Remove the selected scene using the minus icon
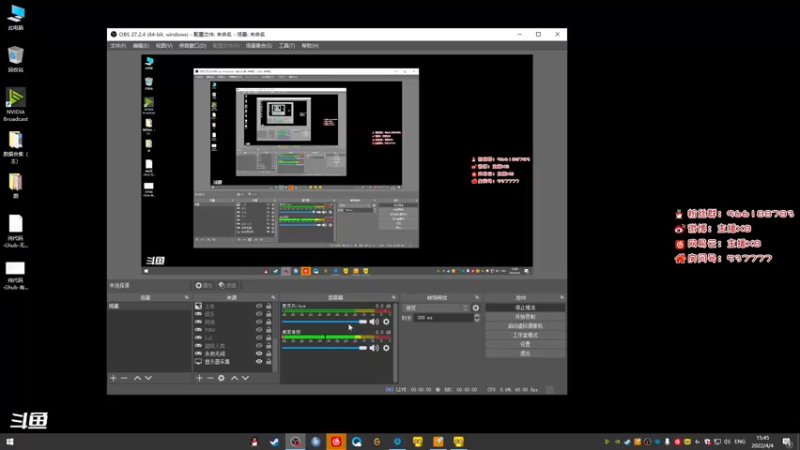Image resolution: width=800 pixels, height=450 pixels. (124, 378)
